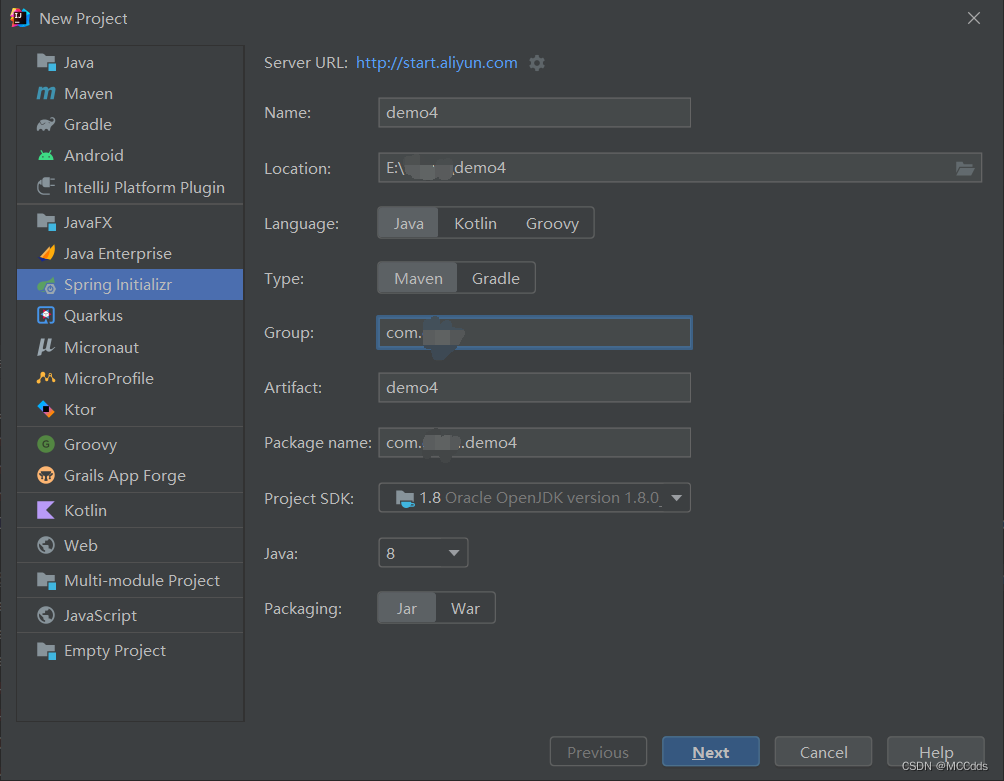
Task: Click the JavaFX folder icon
Action: point(46,222)
